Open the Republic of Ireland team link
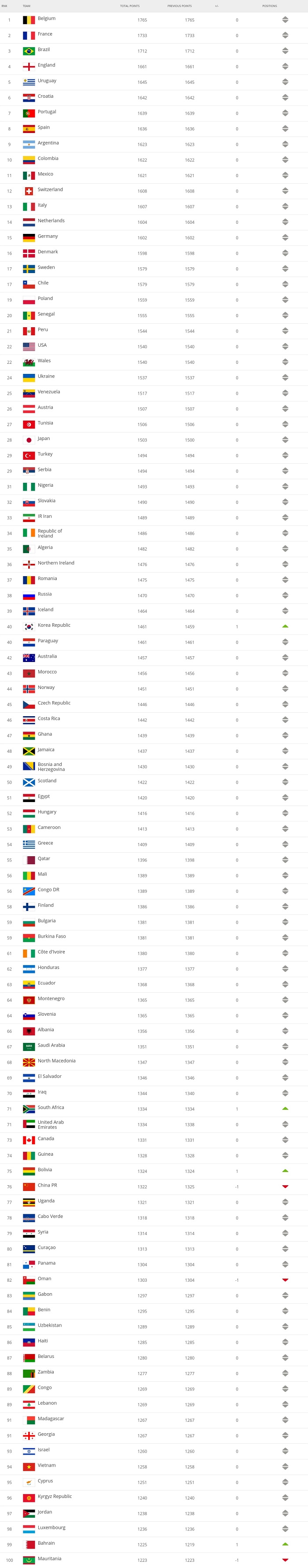This screenshot has height=1568, width=308. (x=50, y=533)
